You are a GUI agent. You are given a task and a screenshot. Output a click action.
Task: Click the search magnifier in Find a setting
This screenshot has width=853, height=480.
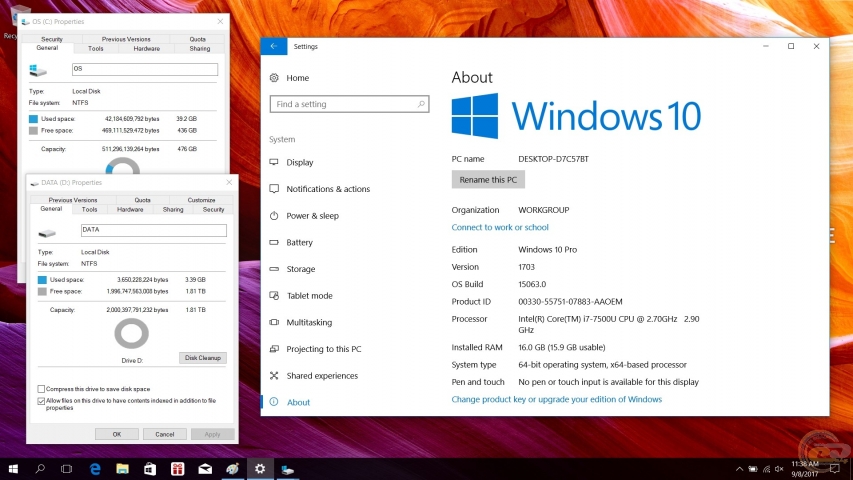[x=421, y=104]
